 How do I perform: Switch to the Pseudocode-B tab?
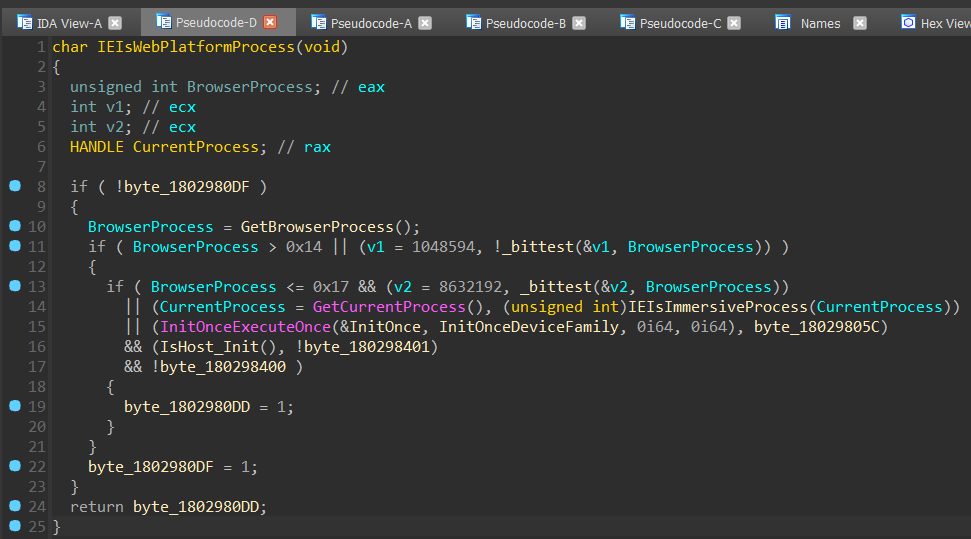(525, 24)
